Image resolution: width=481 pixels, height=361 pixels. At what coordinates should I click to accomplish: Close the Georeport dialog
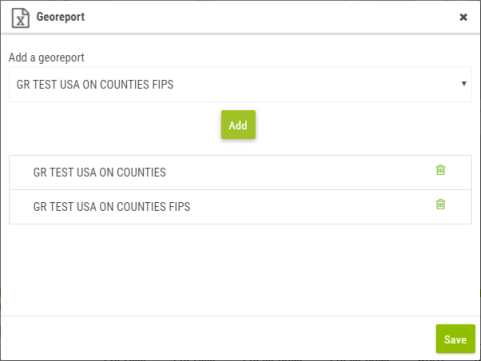click(463, 17)
